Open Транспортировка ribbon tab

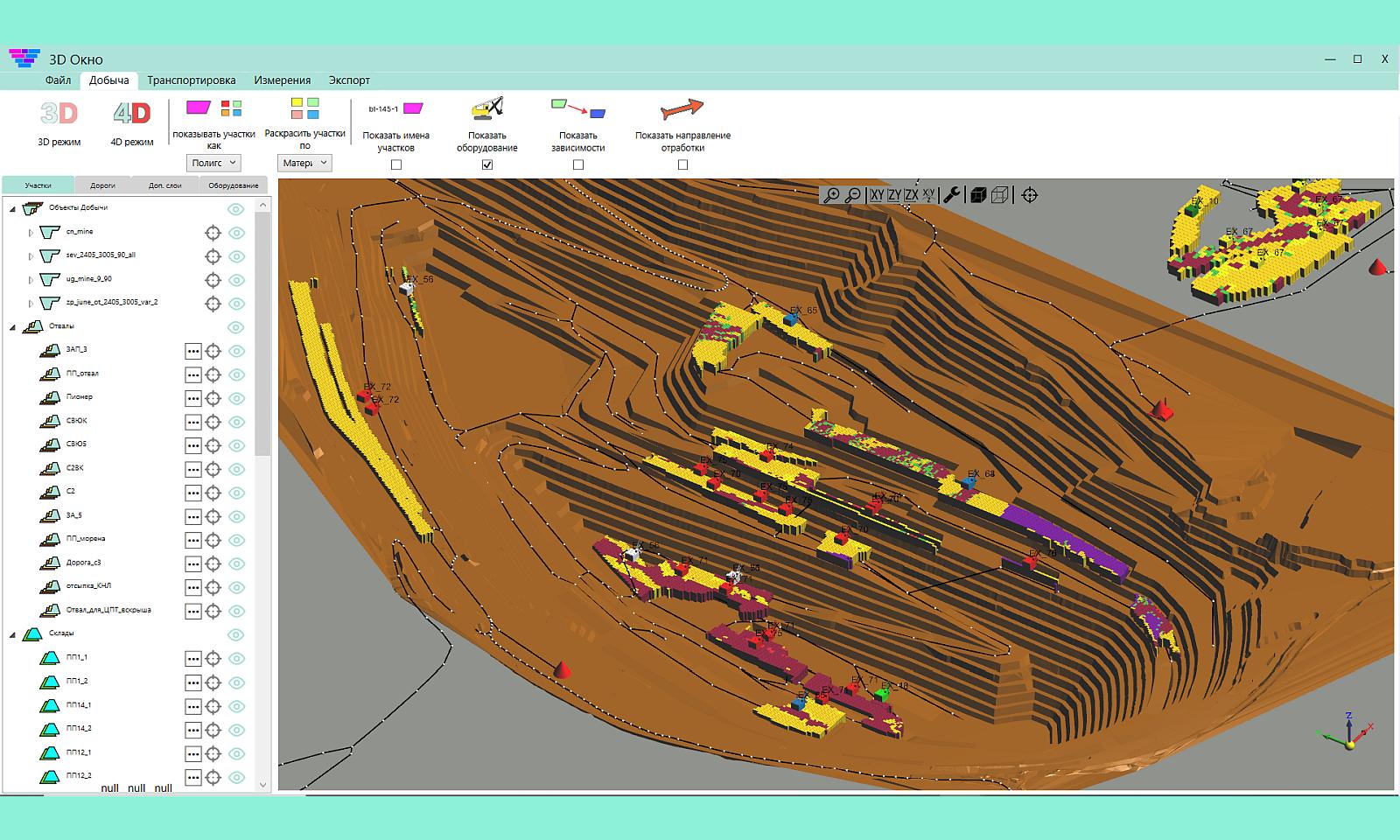[192, 80]
